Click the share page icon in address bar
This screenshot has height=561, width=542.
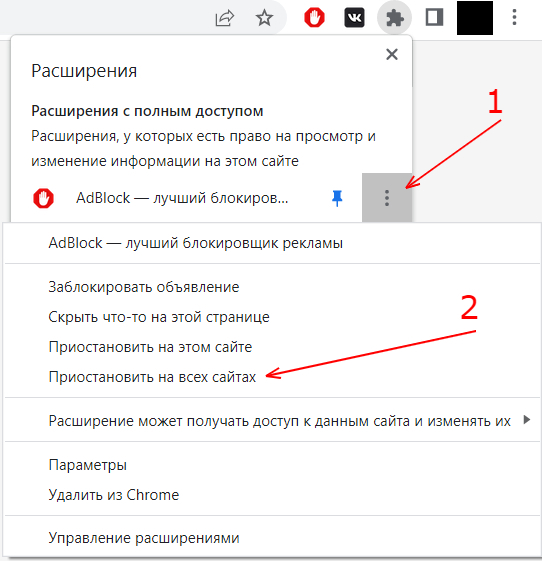(x=225, y=18)
